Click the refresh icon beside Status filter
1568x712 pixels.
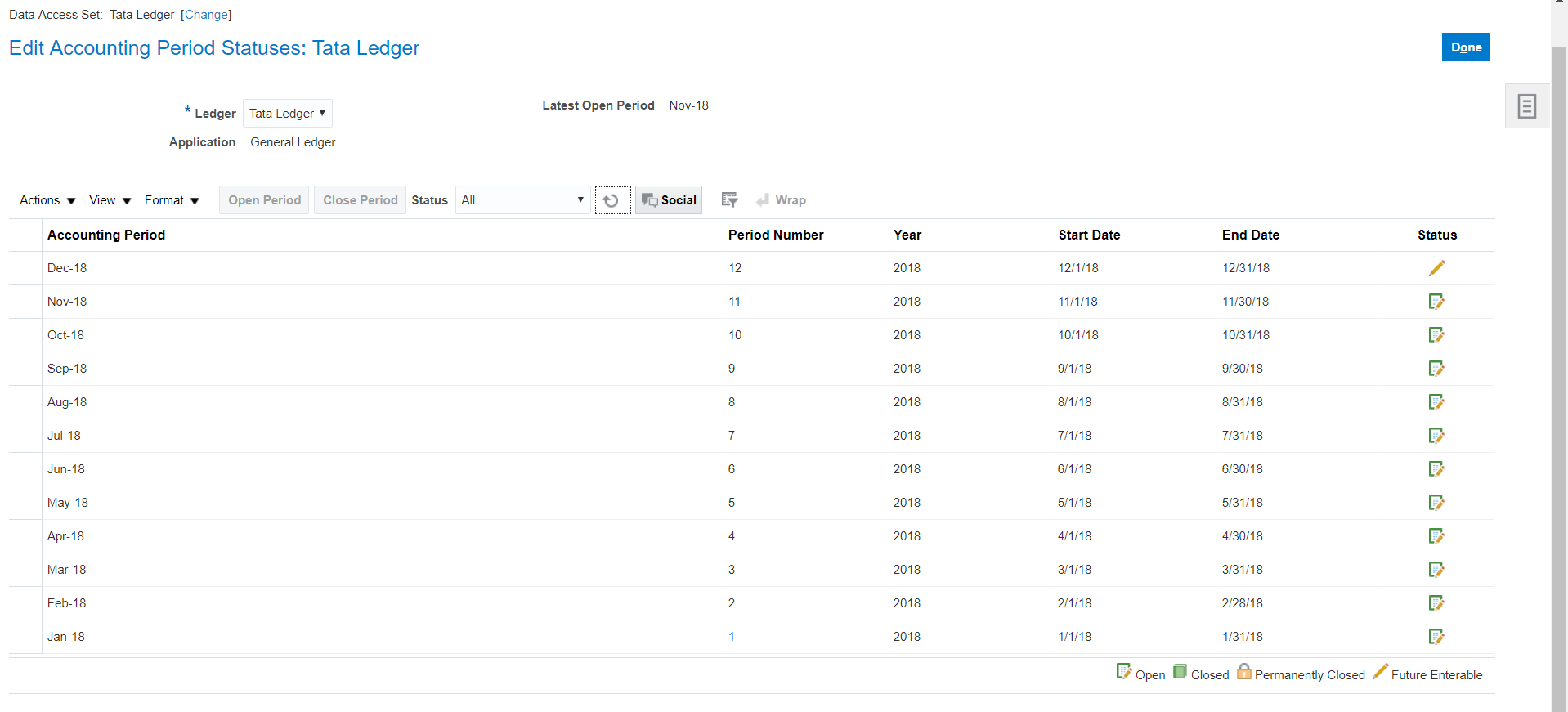pyautogui.click(x=612, y=200)
